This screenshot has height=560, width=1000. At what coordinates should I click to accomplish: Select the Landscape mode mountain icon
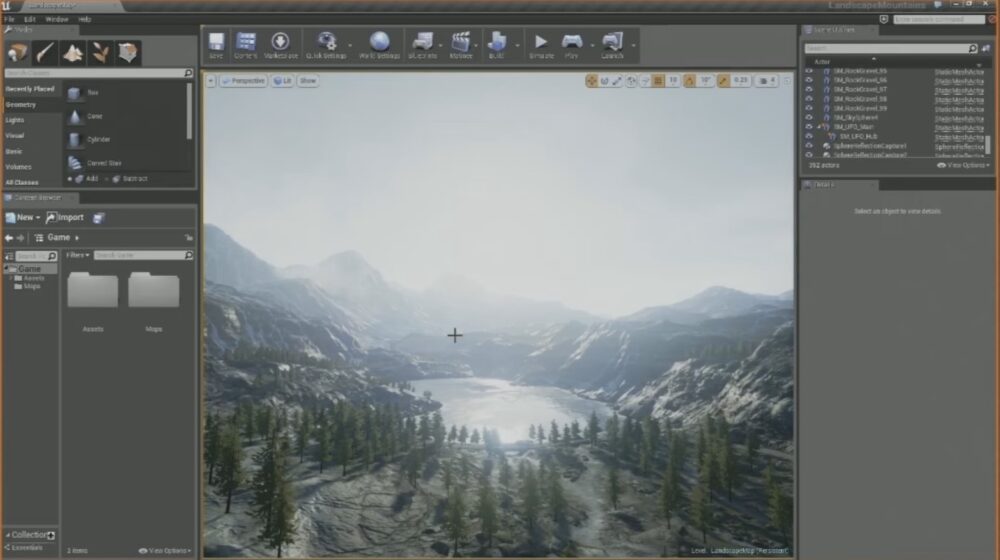tap(73, 52)
